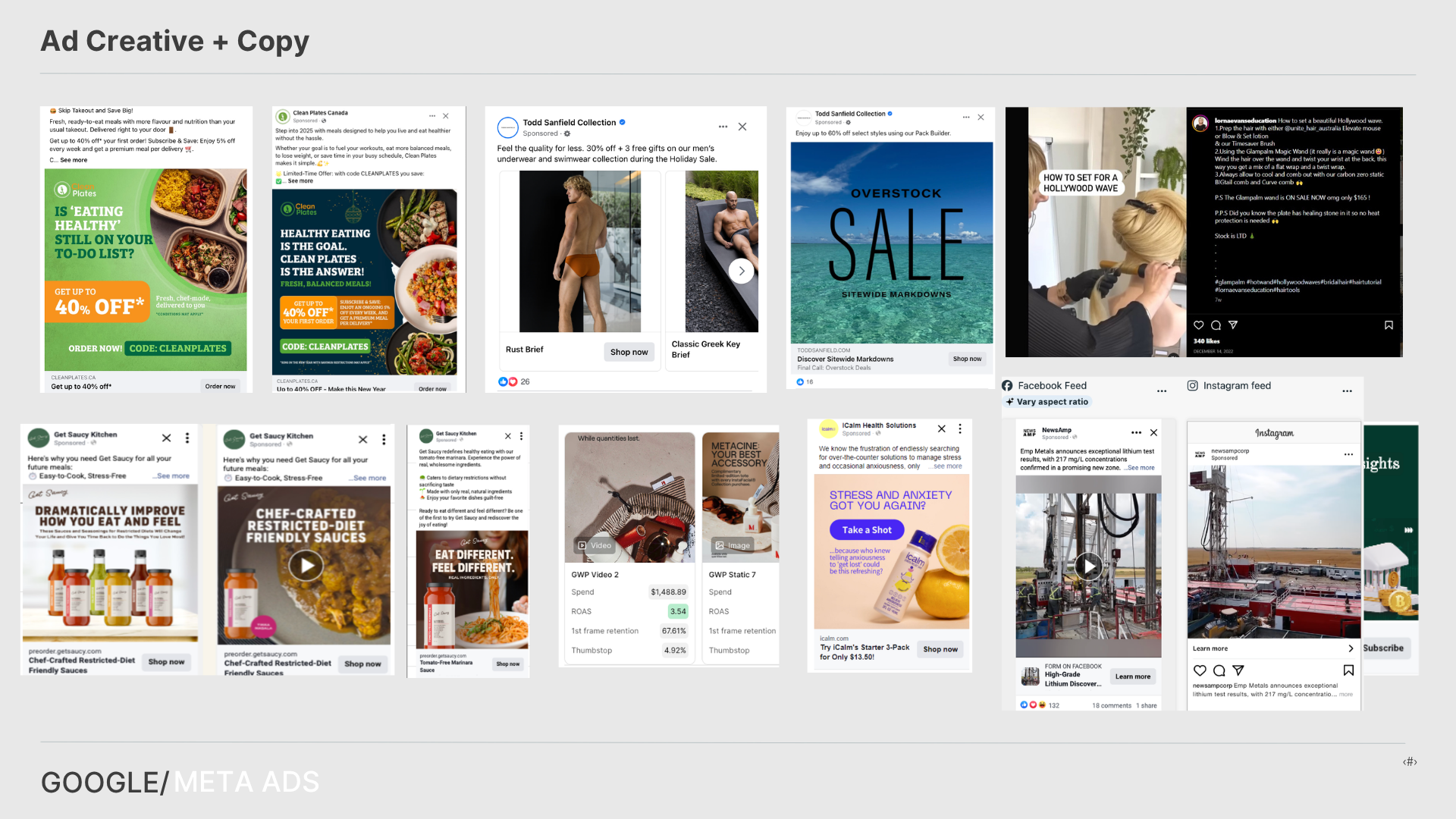The width and height of the screenshot is (1456, 819).
Task: Expand 'See more' on first Clean Plates ad
Action: pos(74,160)
